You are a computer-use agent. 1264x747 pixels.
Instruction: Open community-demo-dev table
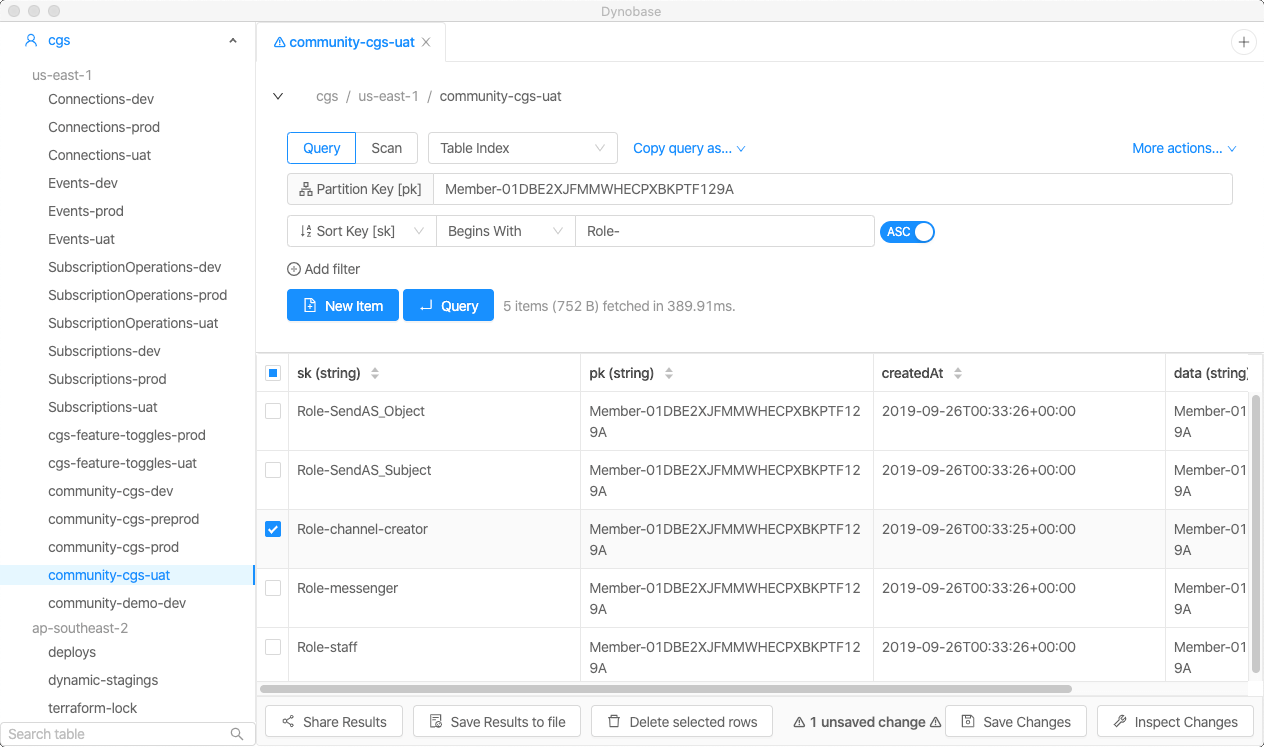117,603
